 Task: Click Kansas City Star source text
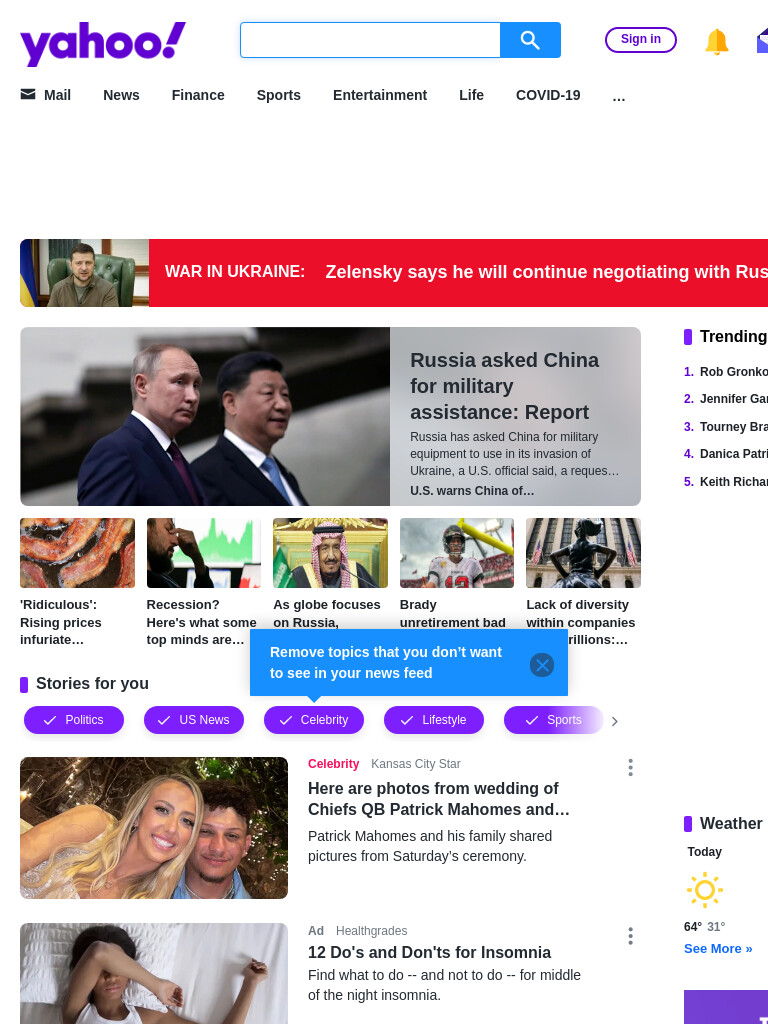coord(416,764)
